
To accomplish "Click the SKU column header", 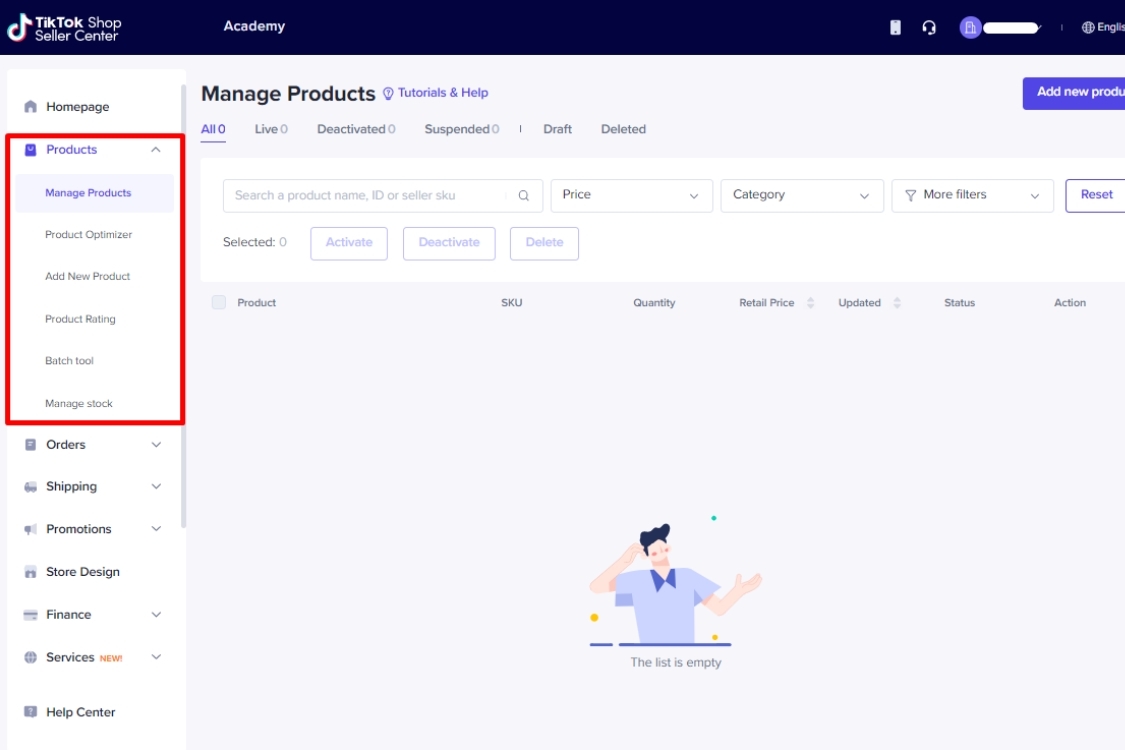I will click(x=512, y=303).
